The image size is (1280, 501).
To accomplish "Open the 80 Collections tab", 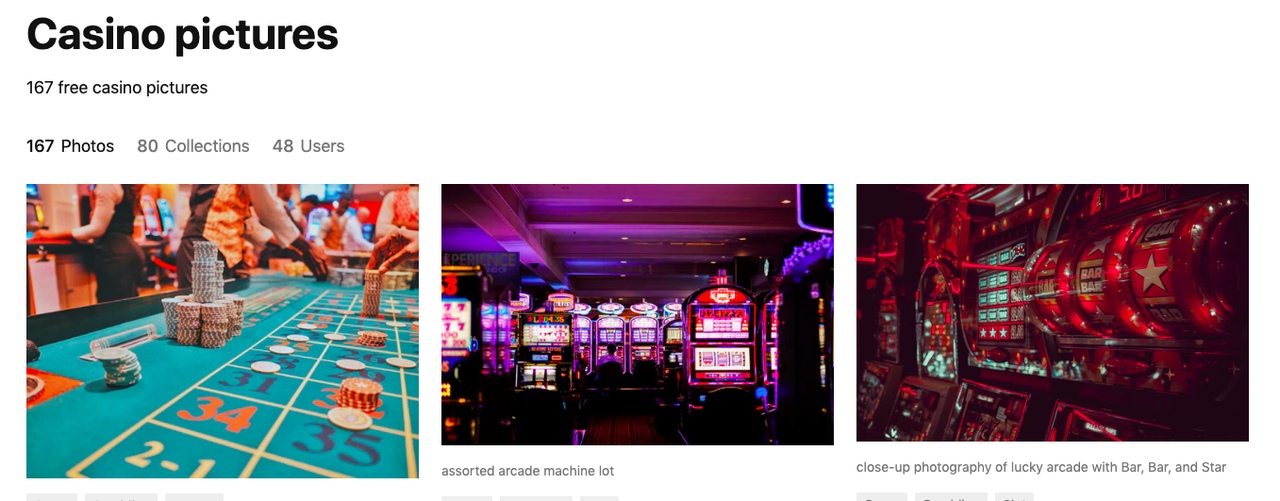I will coord(193,146).
